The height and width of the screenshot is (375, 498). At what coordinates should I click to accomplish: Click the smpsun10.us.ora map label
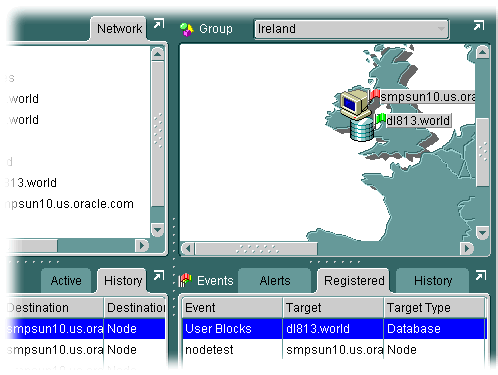click(428, 97)
